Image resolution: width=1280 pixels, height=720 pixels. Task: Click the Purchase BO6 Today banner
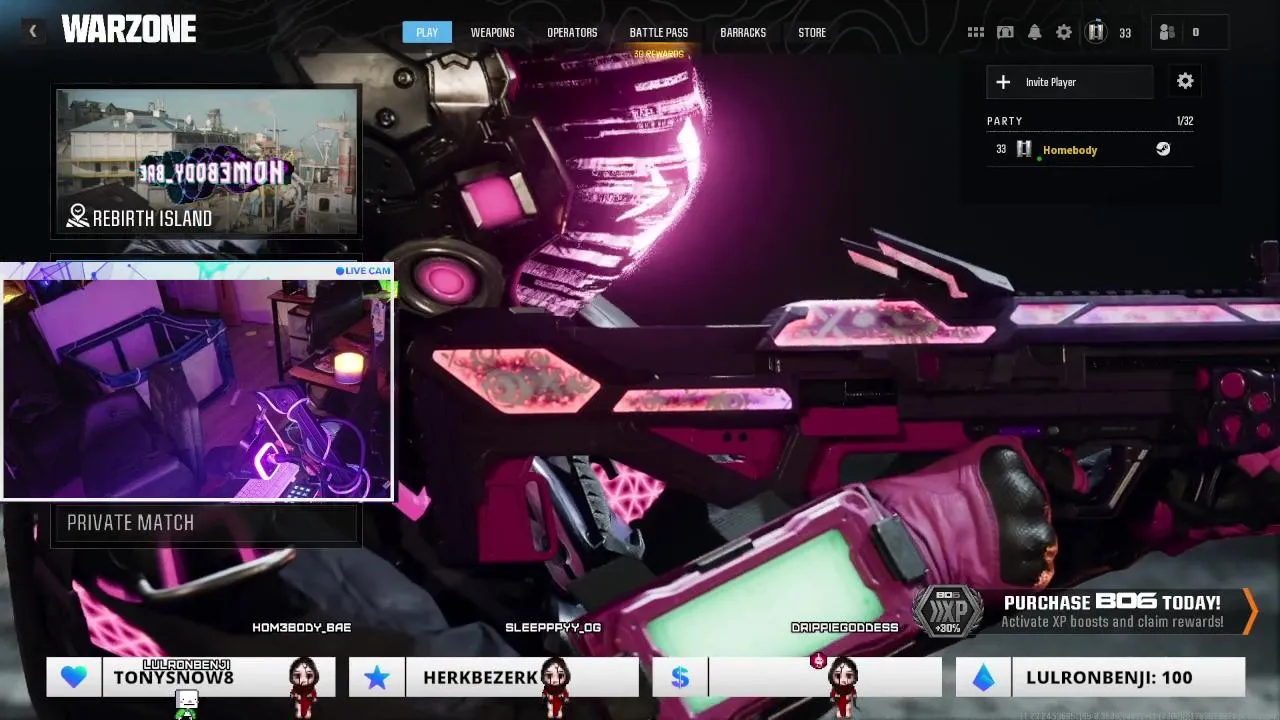[x=1085, y=611]
